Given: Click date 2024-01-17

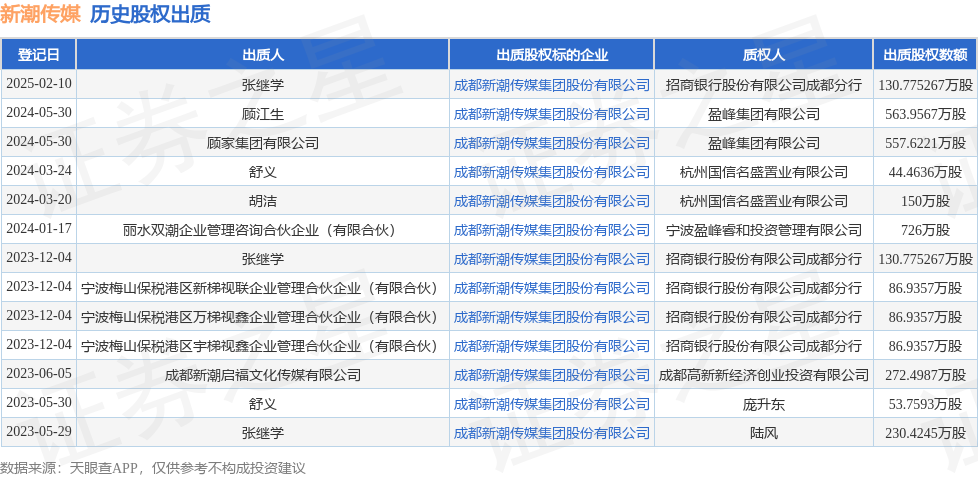Looking at the screenshot, I should point(39,229).
